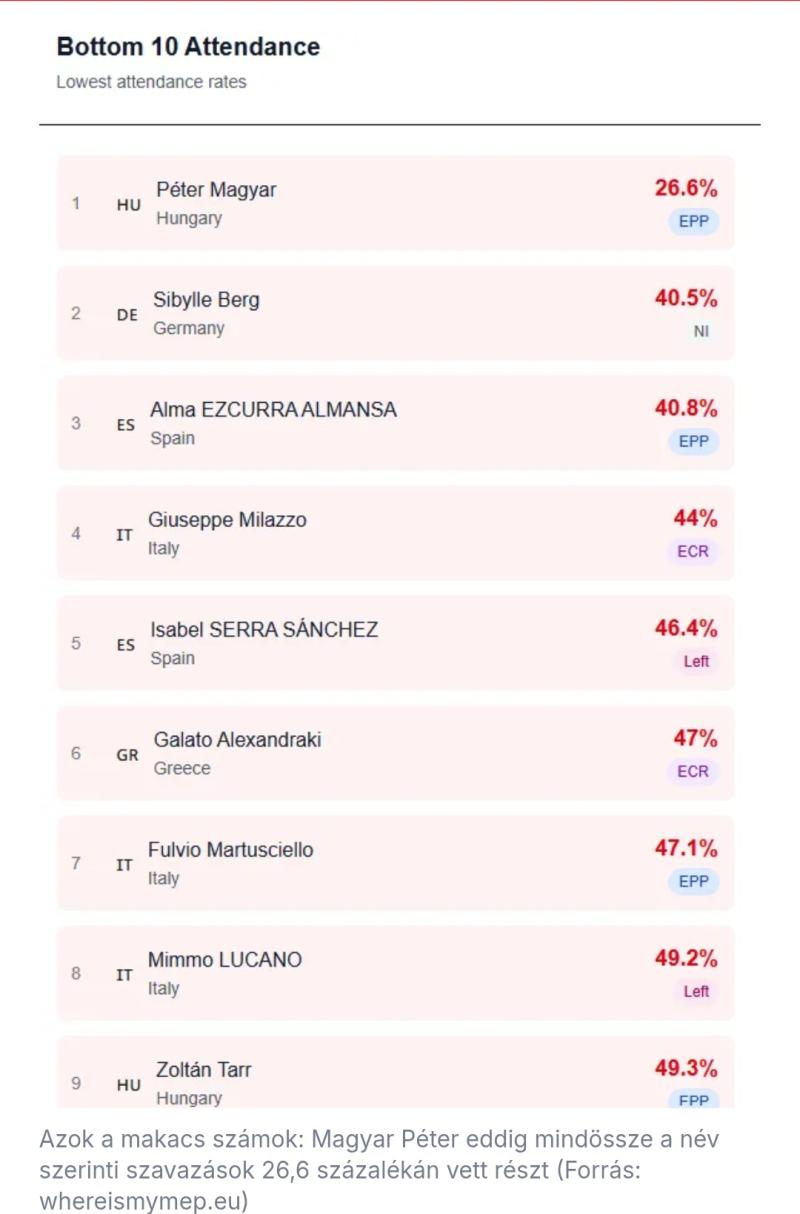Click the EPP party badge in Péter Magyar's row
The image size is (800, 1214).
coord(693,221)
